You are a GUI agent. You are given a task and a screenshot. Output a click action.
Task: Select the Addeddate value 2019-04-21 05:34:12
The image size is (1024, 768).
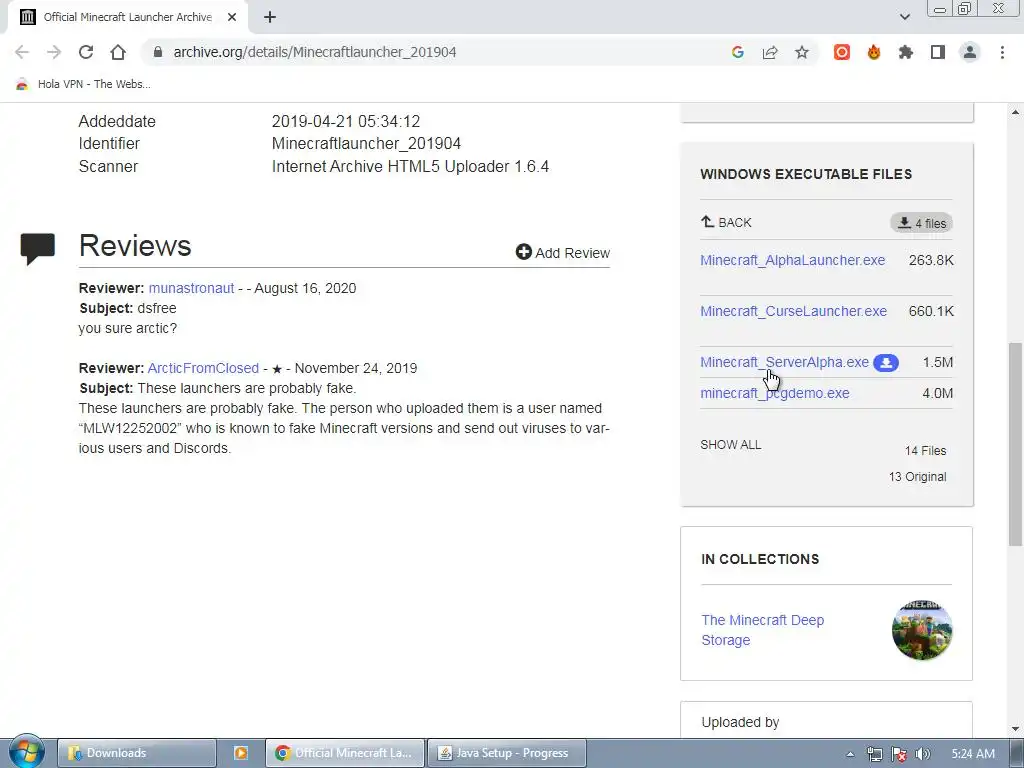pos(346,121)
